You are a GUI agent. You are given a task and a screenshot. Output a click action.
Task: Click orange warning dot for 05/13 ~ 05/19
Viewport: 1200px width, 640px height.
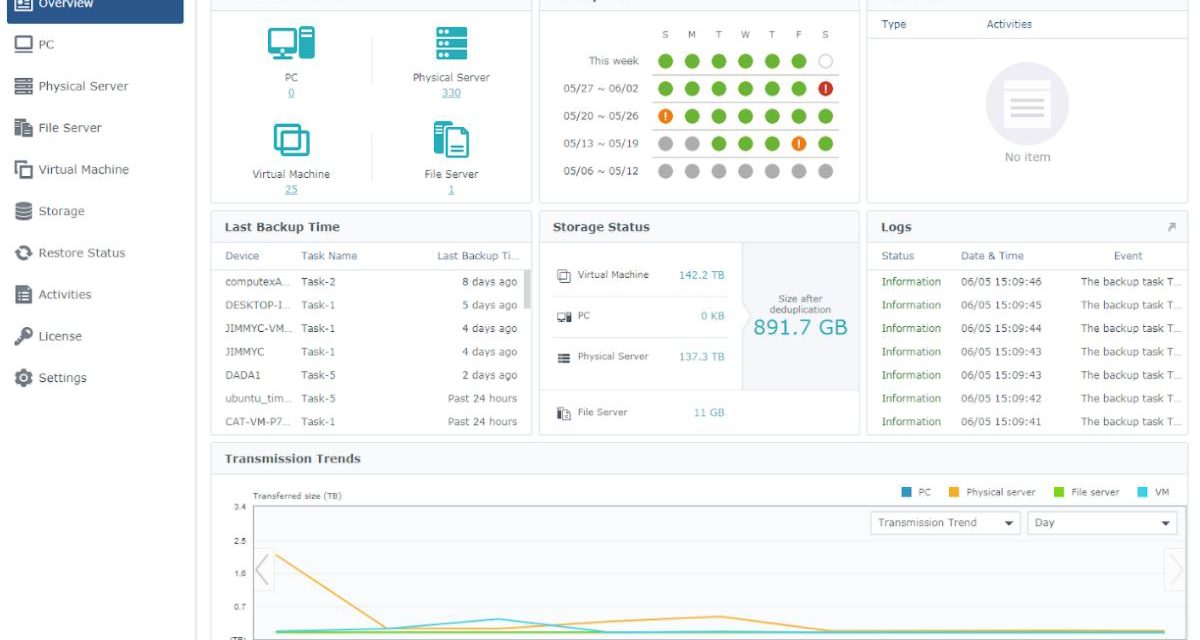click(798, 144)
